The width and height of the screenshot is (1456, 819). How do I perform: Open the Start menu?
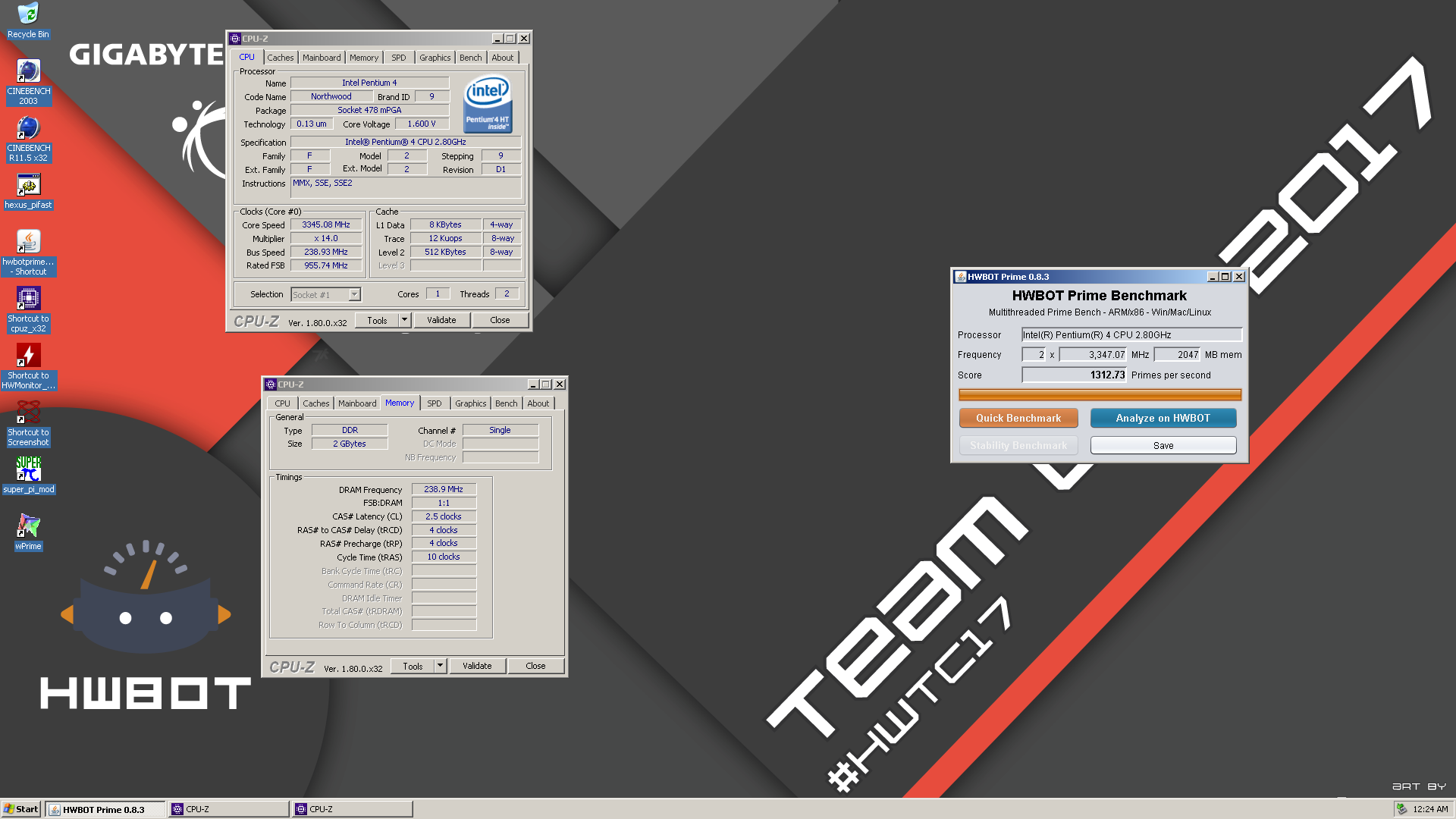pos(21,809)
